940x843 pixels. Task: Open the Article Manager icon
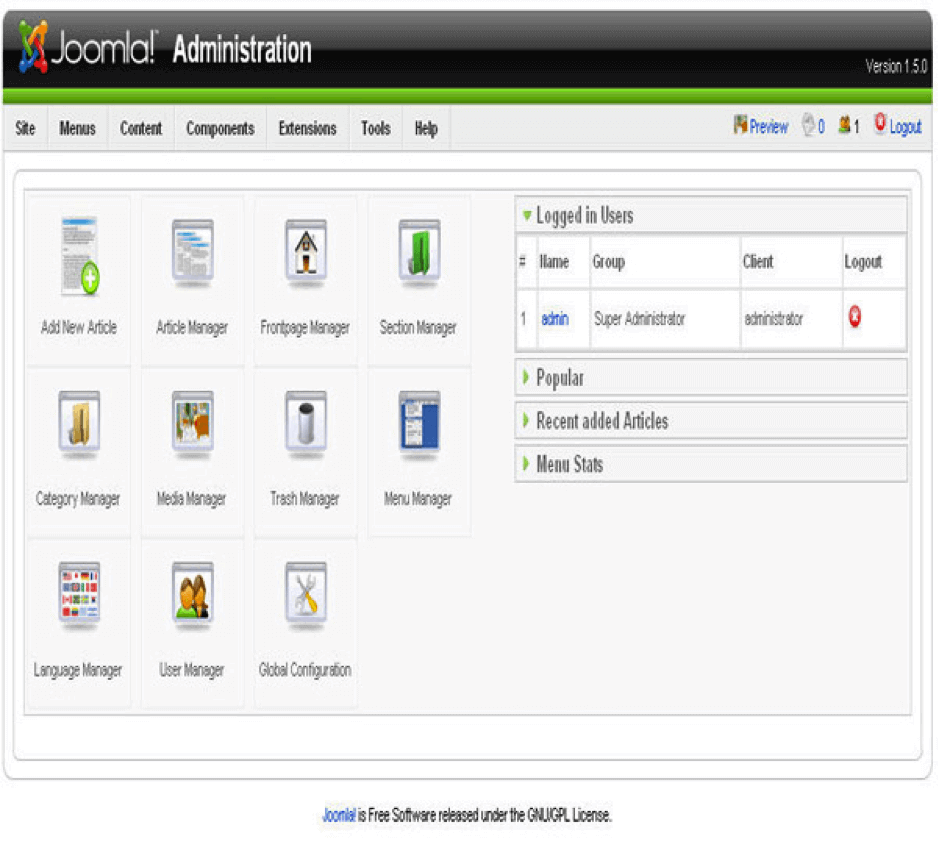(192, 252)
